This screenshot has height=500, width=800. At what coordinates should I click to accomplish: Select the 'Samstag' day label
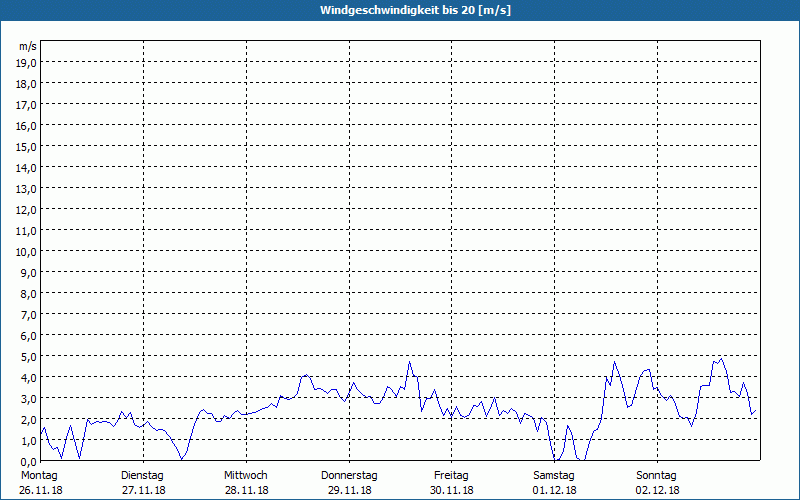[x=554, y=476]
